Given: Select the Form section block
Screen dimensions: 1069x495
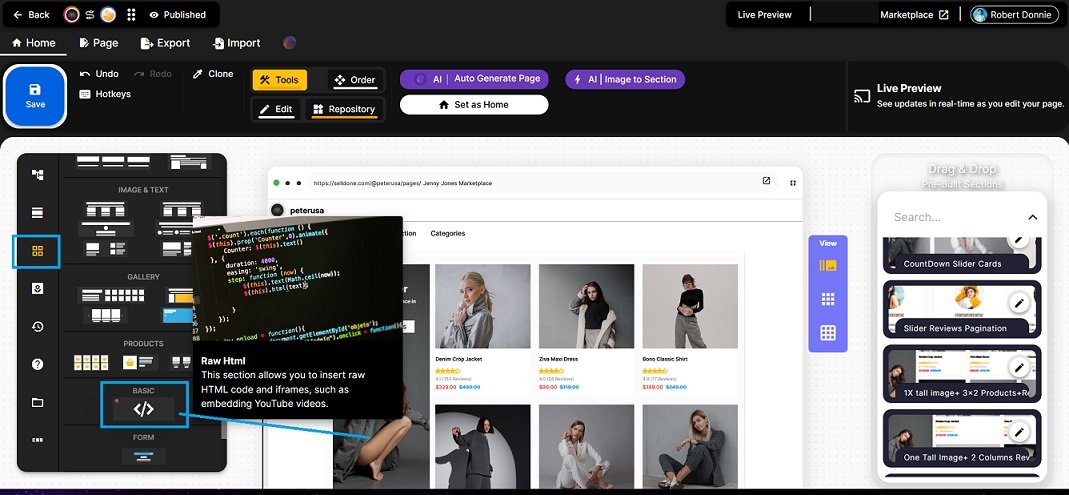Looking at the screenshot, I should [143, 456].
